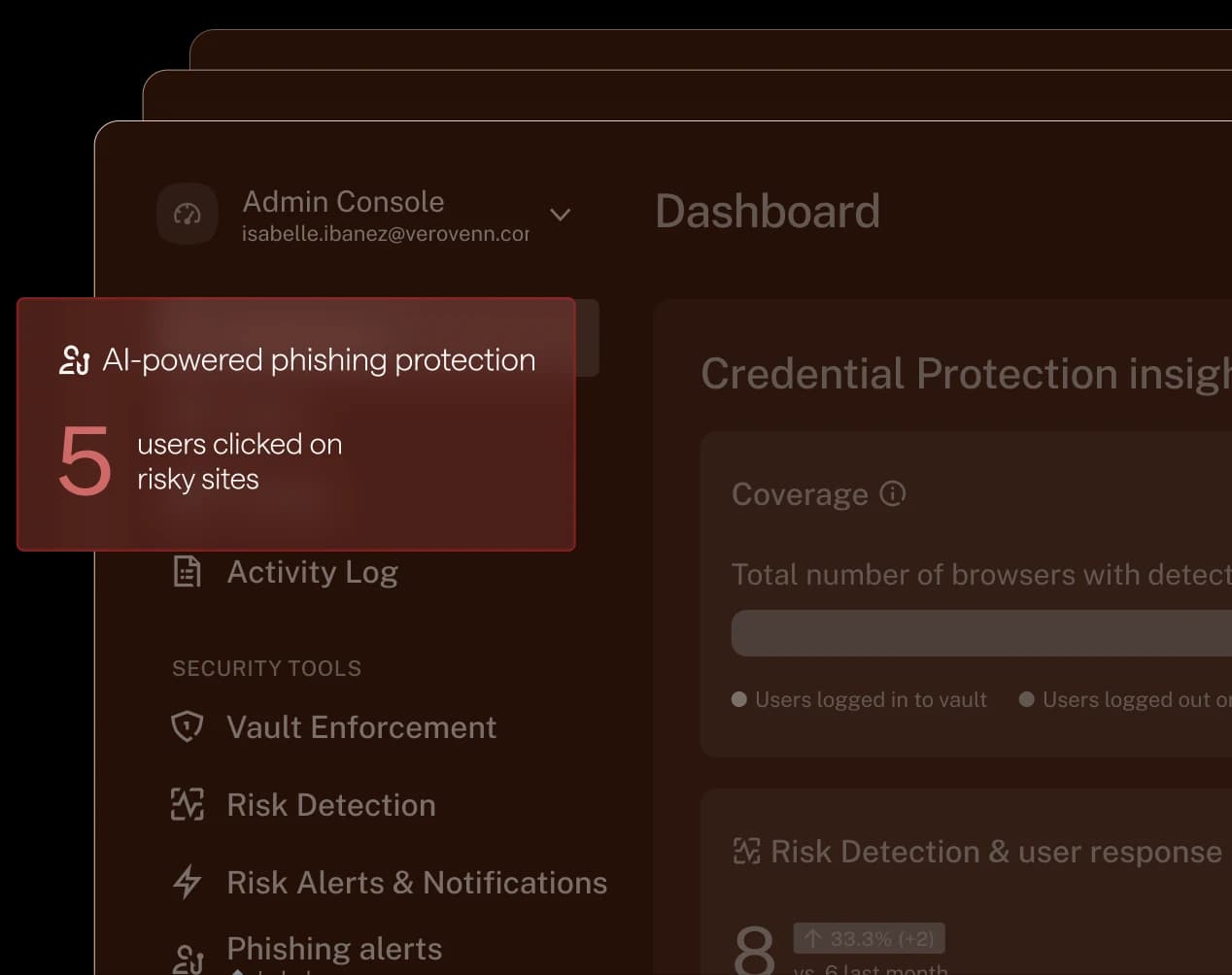This screenshot has height=975, width=1232.
Task: Click the Users logged out legend entry
Action: 1125,699
